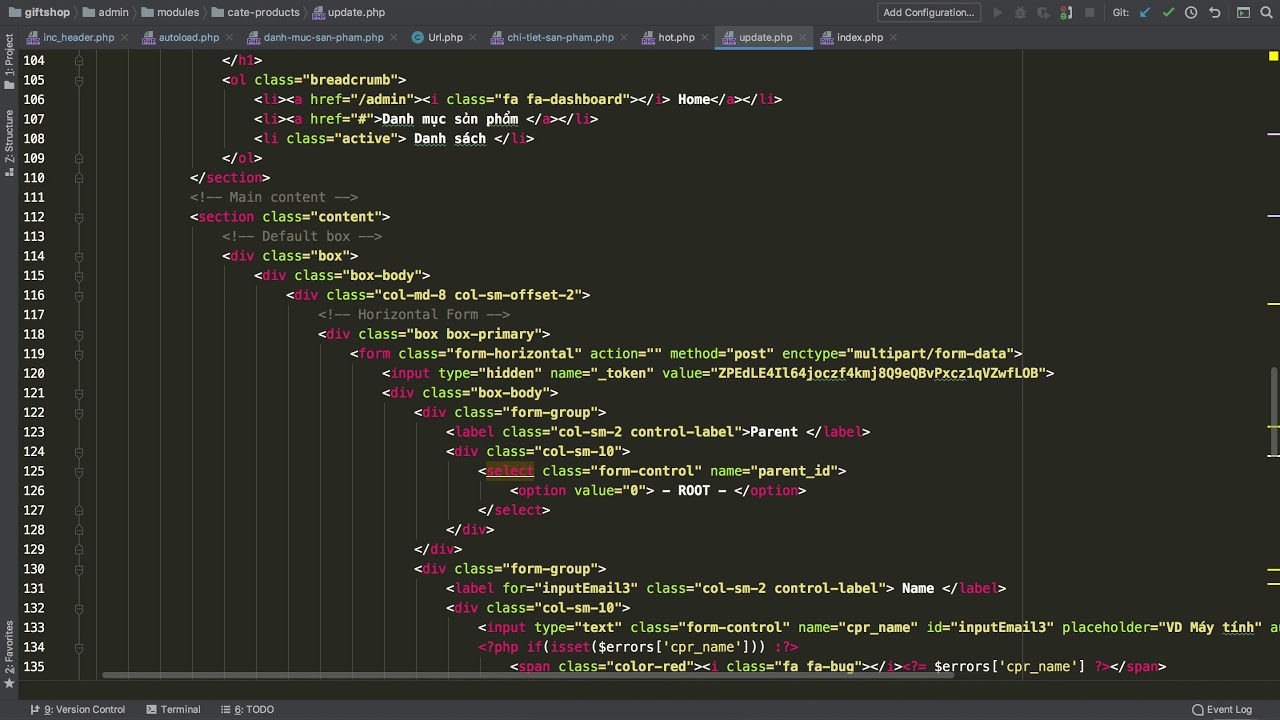Close the autoload.php tab
1280x720 pixels.
228,38
